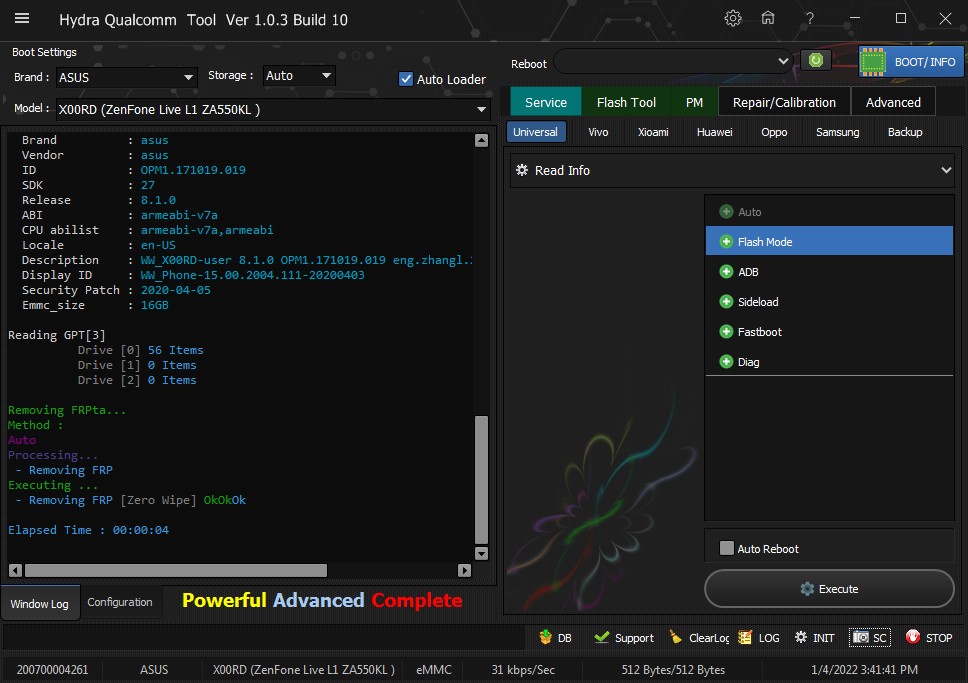
Task: Click the plus icon beside ADB
Action: (x=727, y=272)
